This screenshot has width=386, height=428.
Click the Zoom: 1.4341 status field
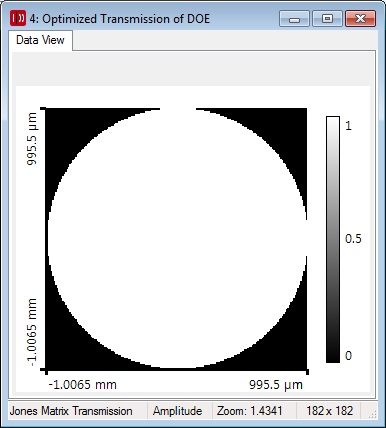point(250,411)
